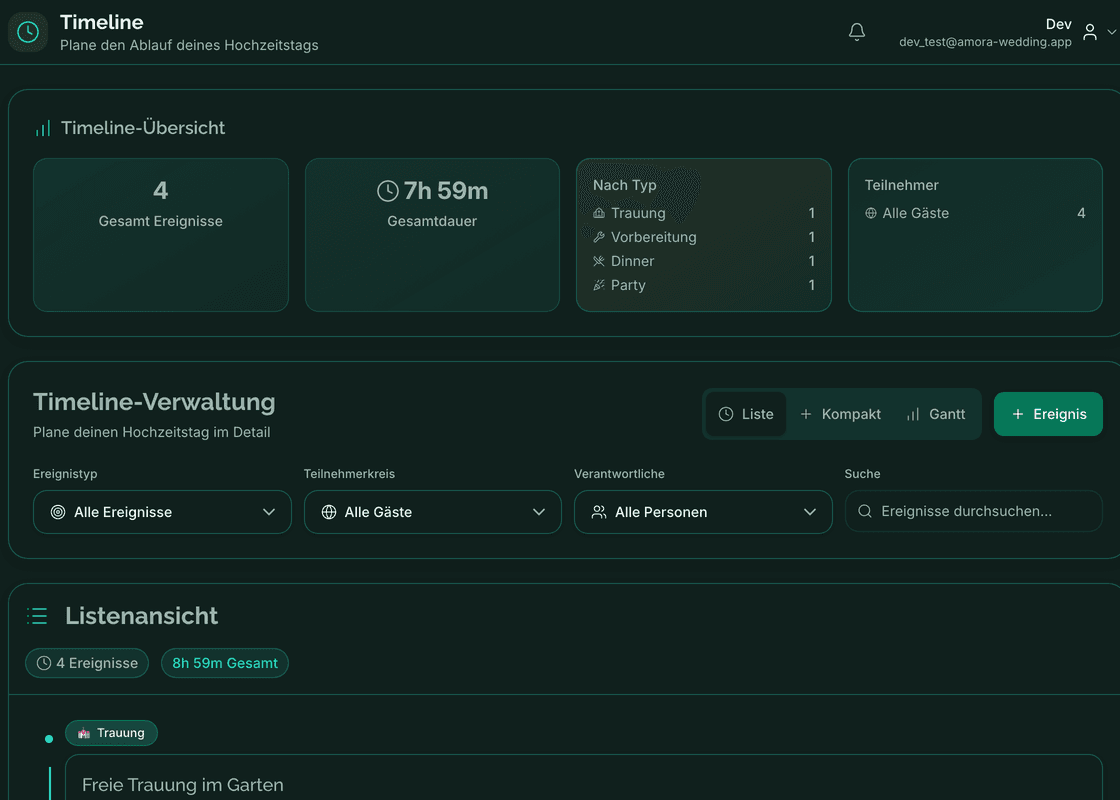
Task: Click the Timeline page title in header
Action: click(101, 22)
